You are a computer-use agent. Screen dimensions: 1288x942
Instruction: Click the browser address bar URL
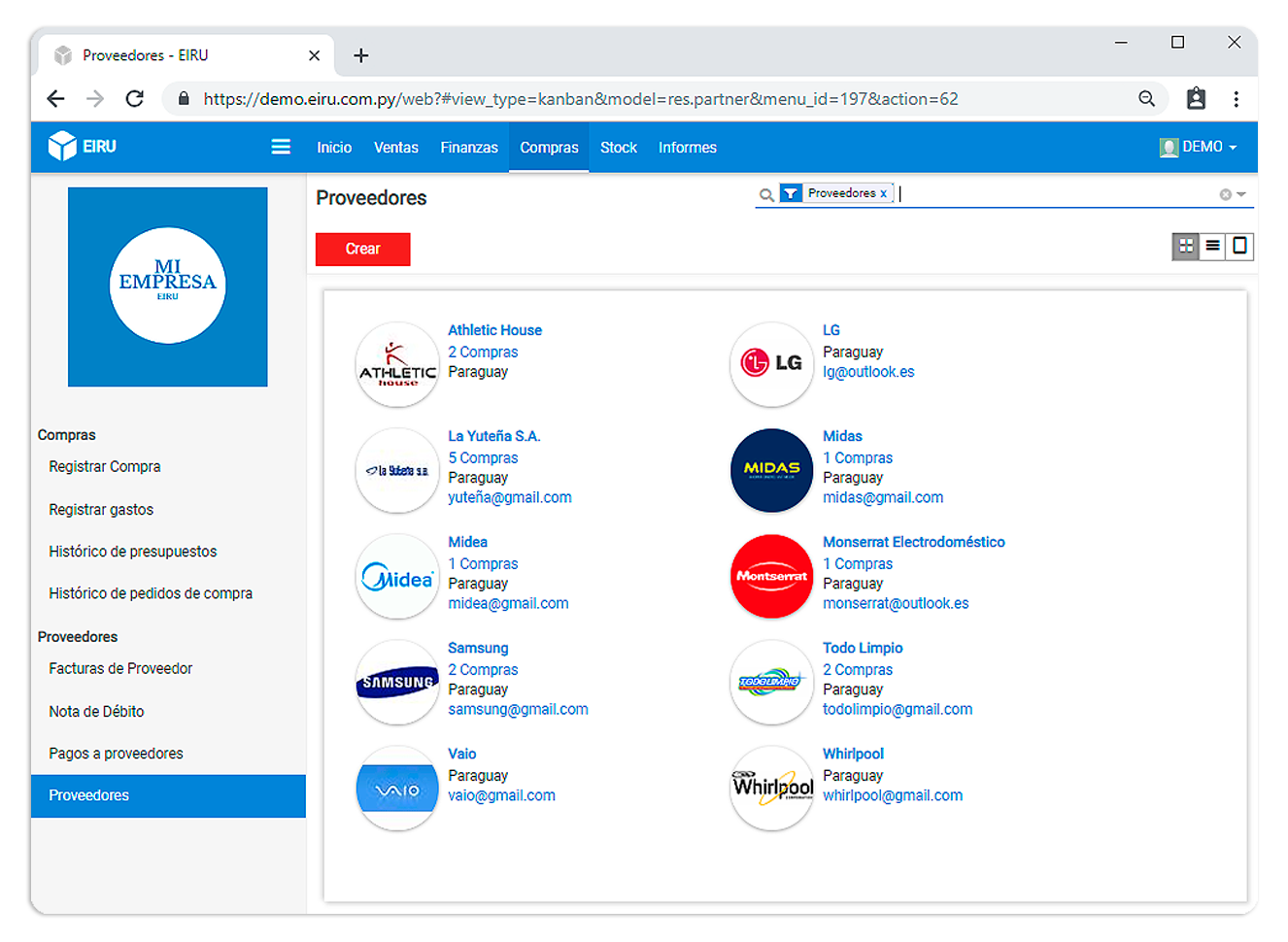[581, 99]
